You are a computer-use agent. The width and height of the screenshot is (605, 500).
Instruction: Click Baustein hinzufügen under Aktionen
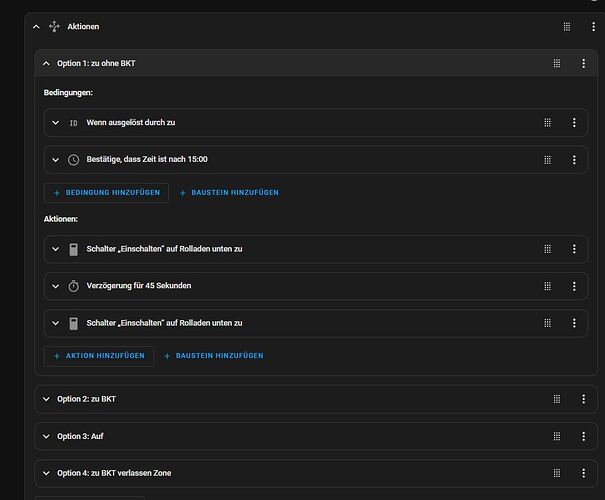pyautogui.click(x=214, y=356)
